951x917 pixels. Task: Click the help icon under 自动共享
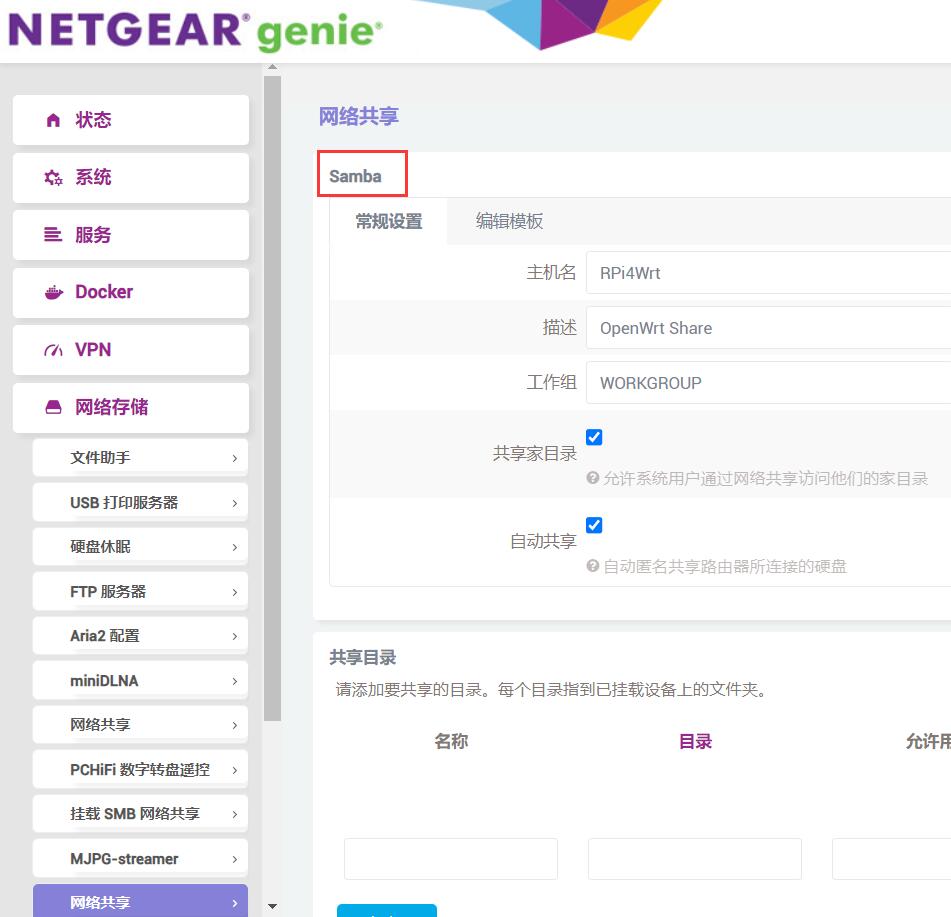pos(593,566)
